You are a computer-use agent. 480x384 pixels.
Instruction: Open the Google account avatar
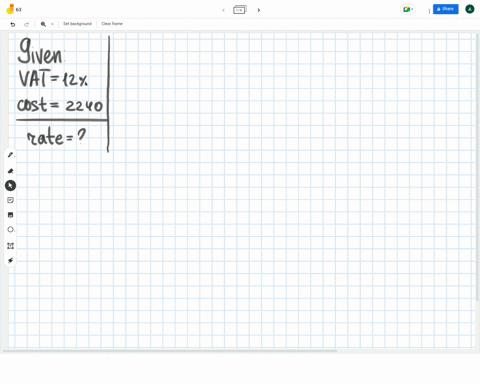[x=470, y=9]
